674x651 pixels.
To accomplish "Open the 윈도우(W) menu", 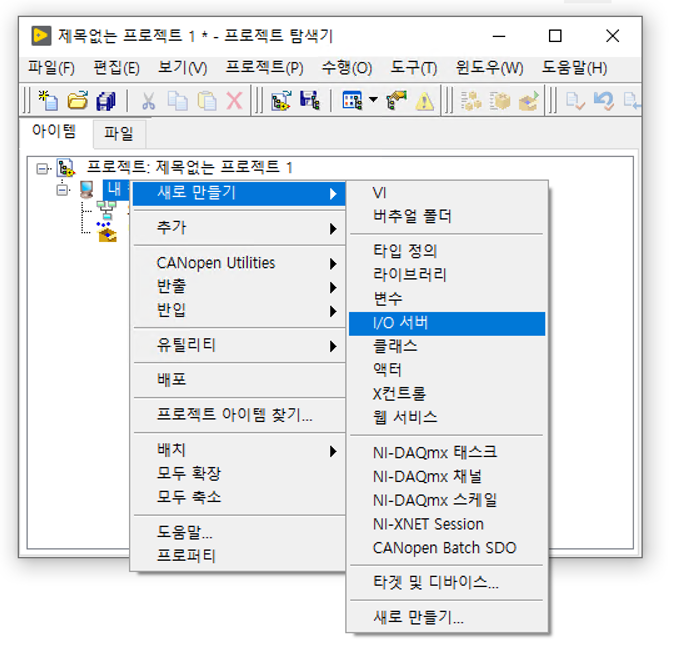I will click(x=490, y=68).
